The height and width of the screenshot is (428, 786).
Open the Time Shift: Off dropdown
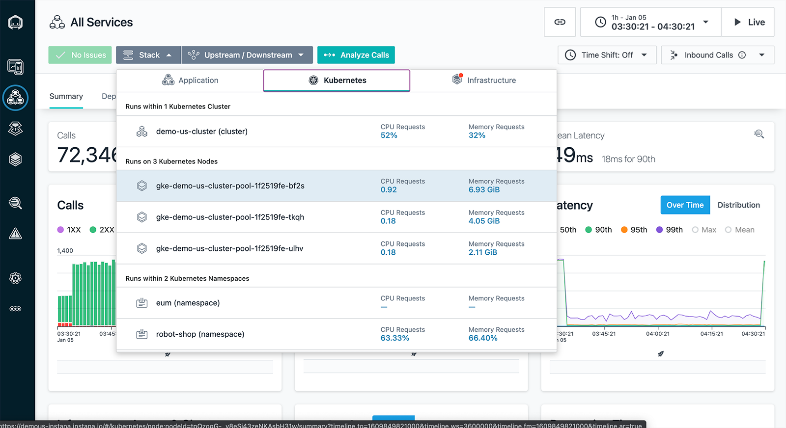(607, 55)
